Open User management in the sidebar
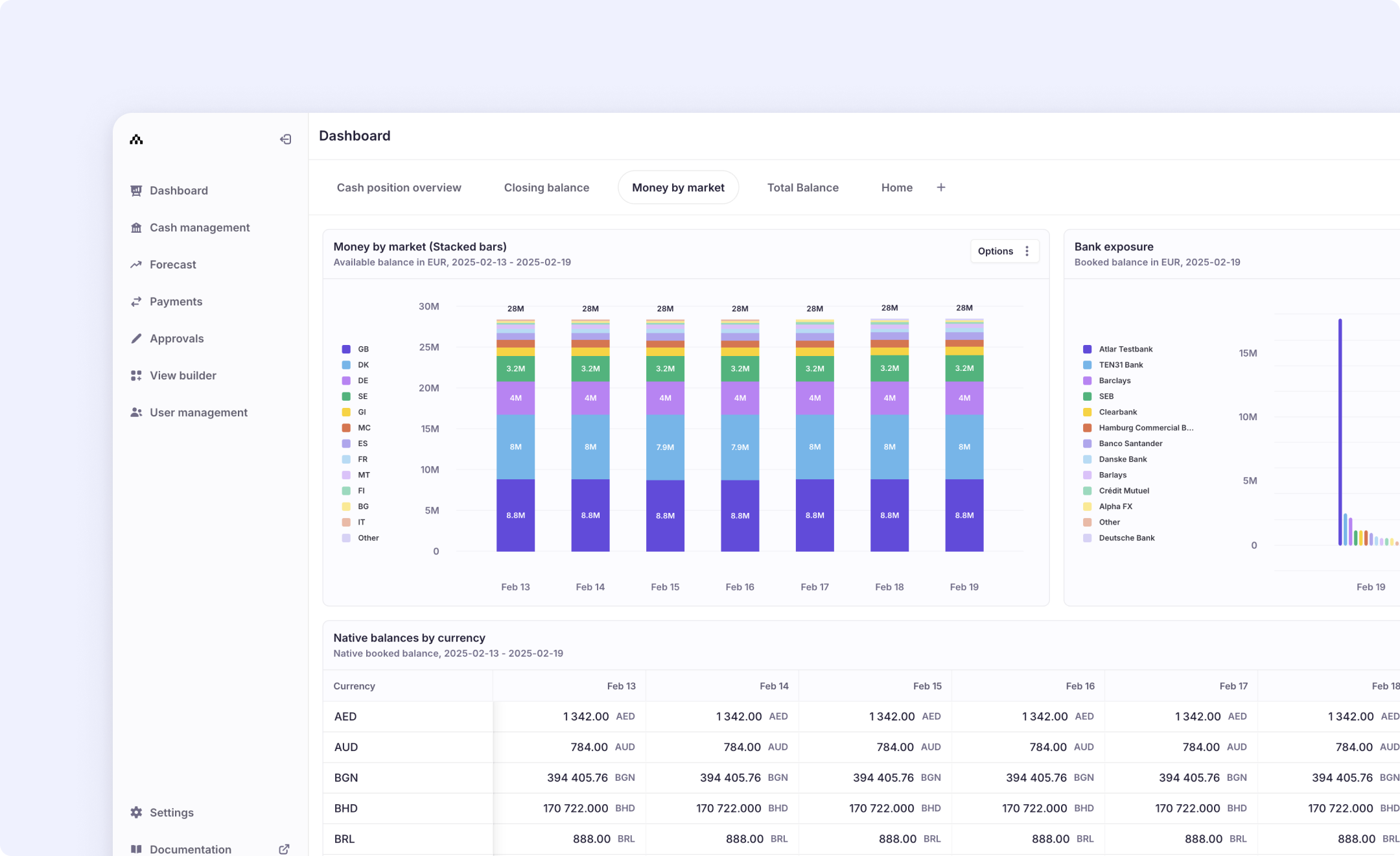 coord(198,412)
